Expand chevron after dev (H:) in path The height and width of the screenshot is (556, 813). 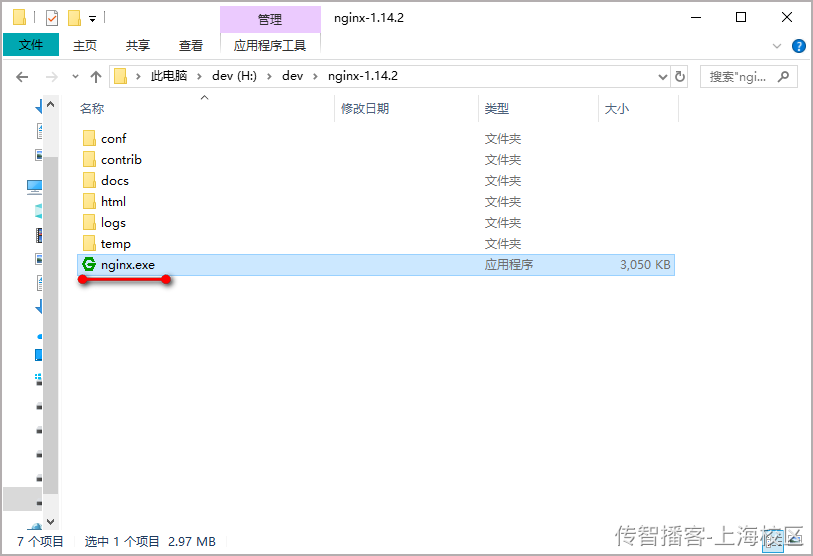click(x=269, y=76)
